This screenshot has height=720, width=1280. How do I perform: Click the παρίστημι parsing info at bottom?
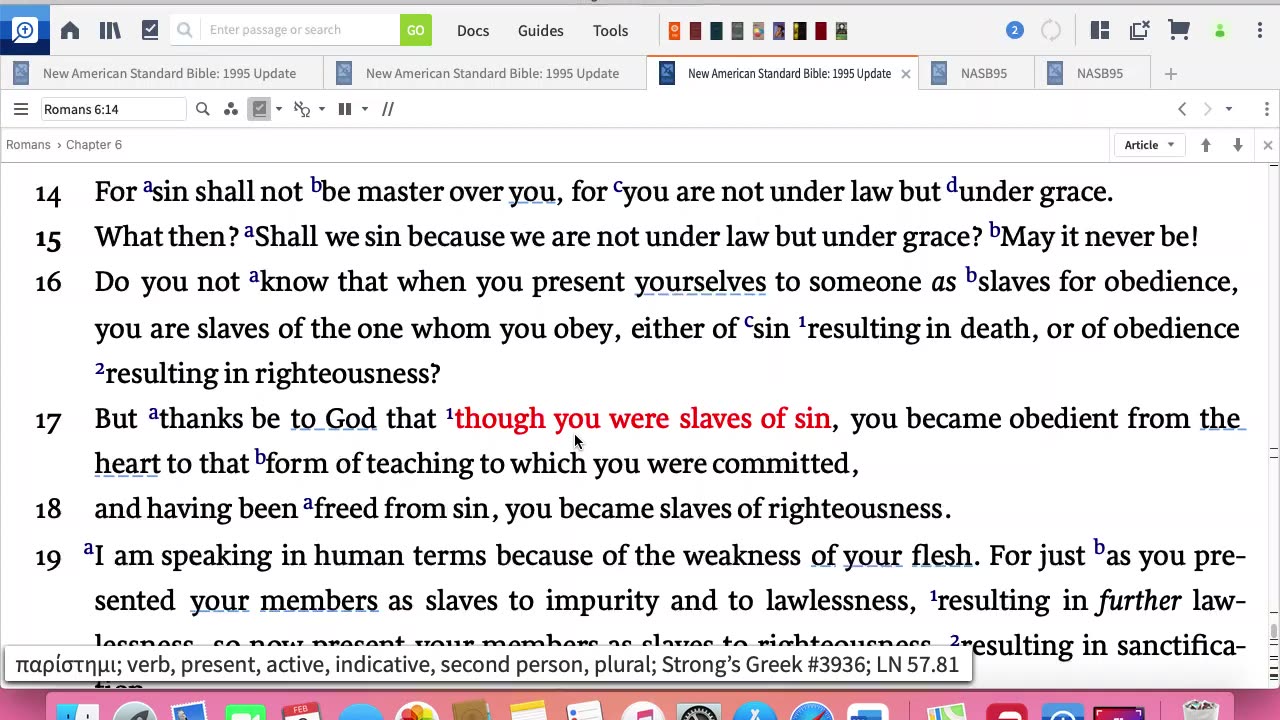[x=487, y=665]
